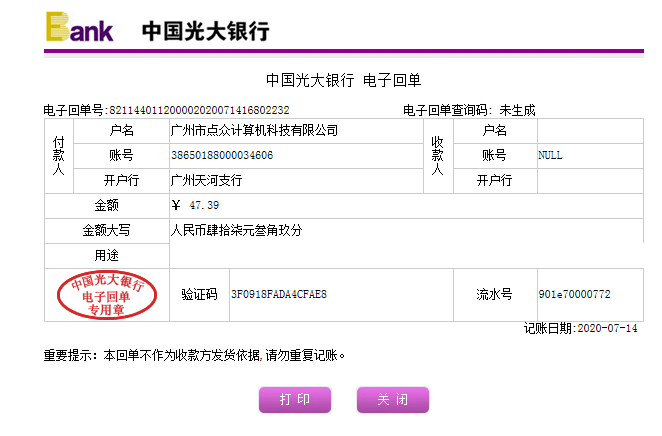The height and width of the screenshot is (436, 662).
Task: Select the 人民币肆拾柒元叁角玖分 amount text
Action: point(237,231)
